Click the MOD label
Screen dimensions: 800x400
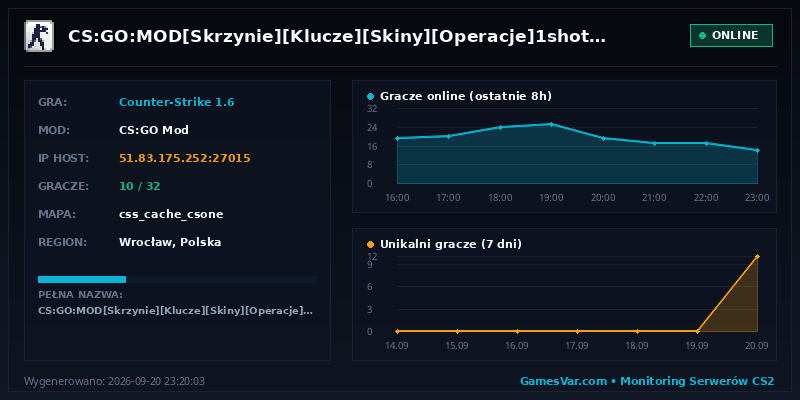point(54,130)
